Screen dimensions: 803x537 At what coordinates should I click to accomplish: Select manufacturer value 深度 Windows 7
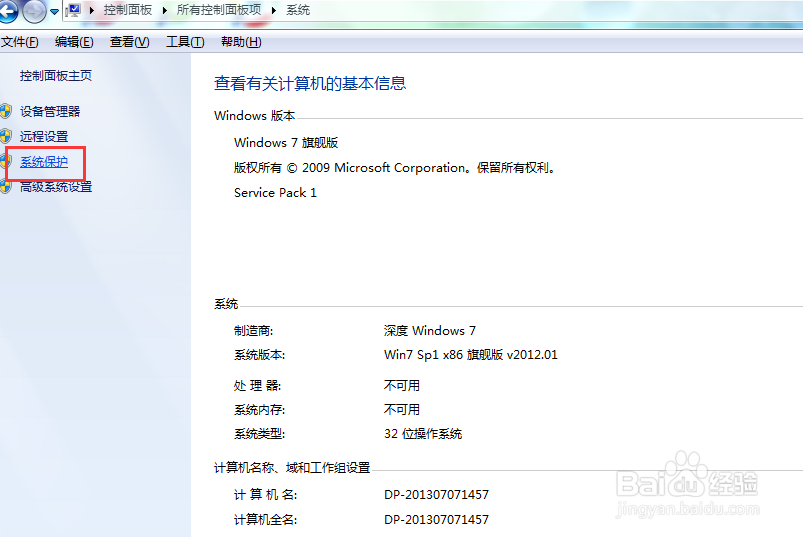tap(430, 331)
